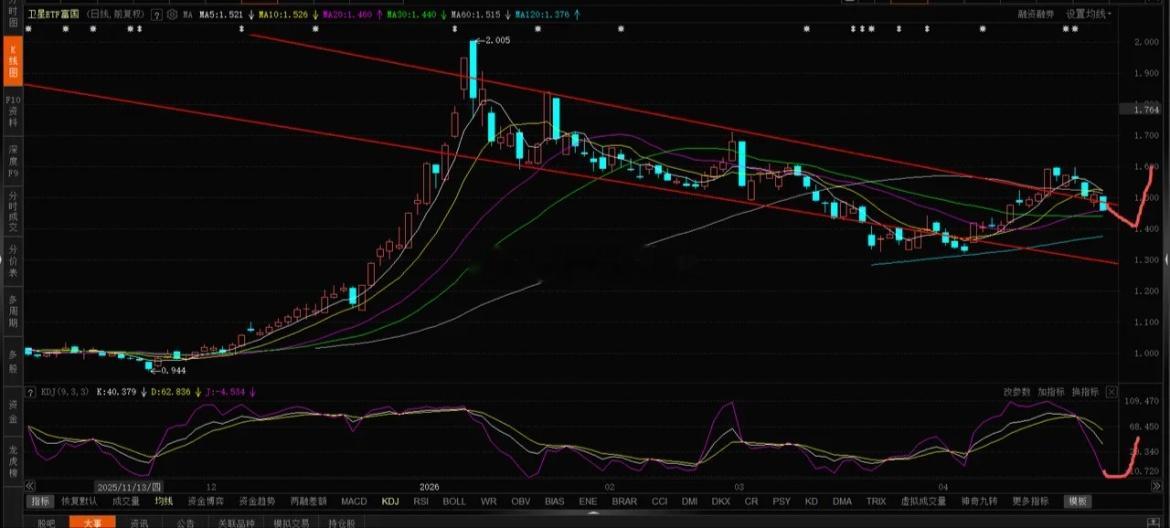Screen dimensions: 1170x528
Task: Select the CCI indicator
Action: [660, 501]
